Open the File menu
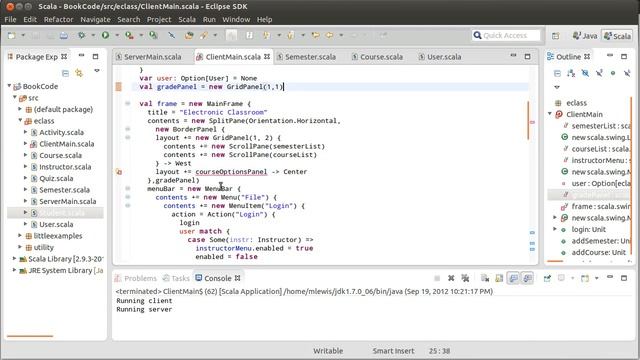Viewport: 640px width, 360px height. pos(10,19)
